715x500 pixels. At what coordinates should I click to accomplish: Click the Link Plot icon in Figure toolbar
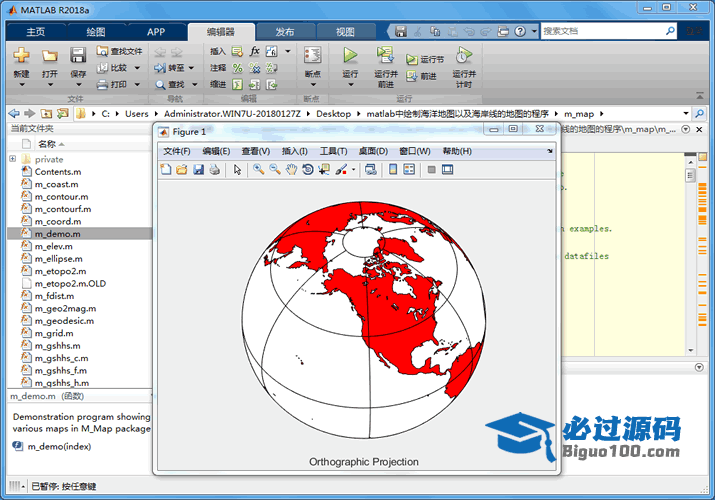[371, 170]
